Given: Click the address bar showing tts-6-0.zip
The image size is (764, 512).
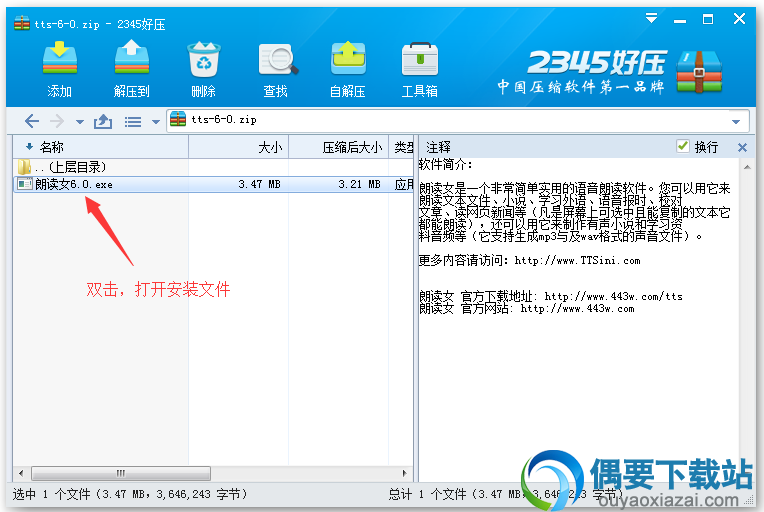Looking at the screenshot, I should [x=457, y=120].
